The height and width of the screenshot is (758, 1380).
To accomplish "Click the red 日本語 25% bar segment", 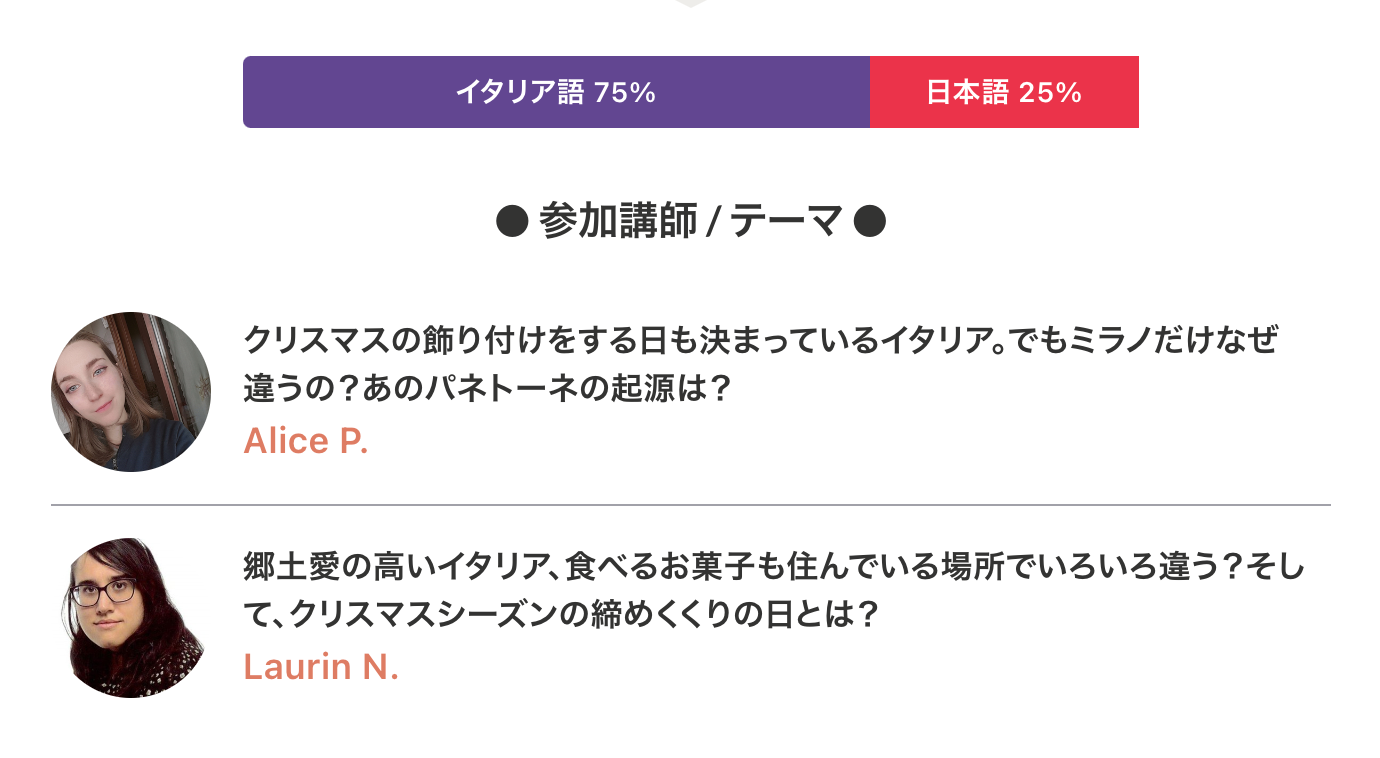I will [x=1004, y=92].
